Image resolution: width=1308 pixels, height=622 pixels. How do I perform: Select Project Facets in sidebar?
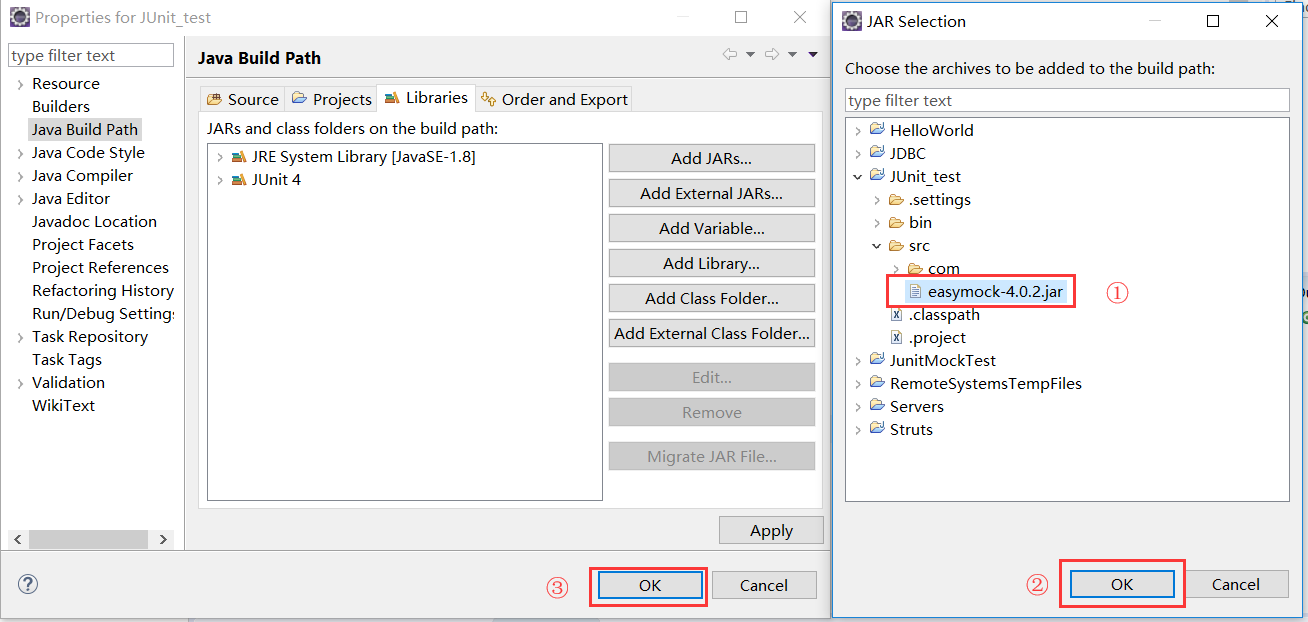click(83, 244)
